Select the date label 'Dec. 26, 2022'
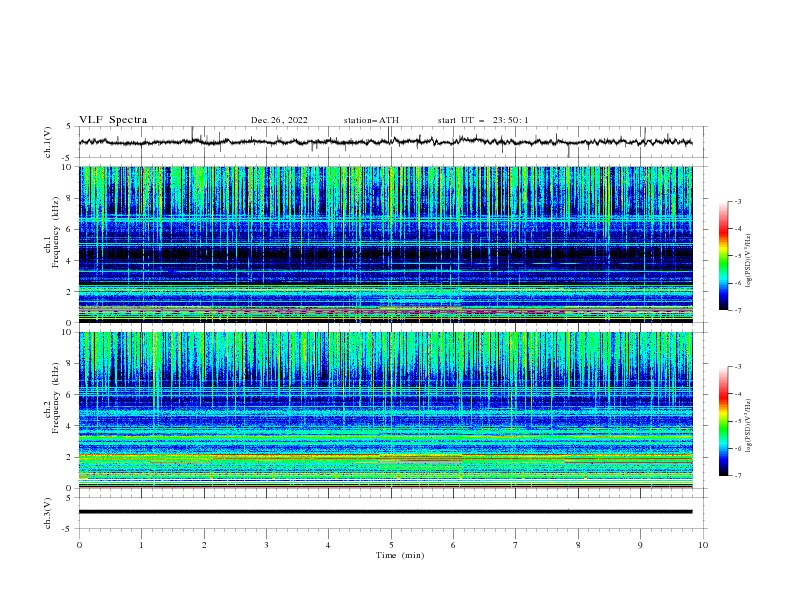This screenshot has width=792, height=612. (x=279, y=120)
